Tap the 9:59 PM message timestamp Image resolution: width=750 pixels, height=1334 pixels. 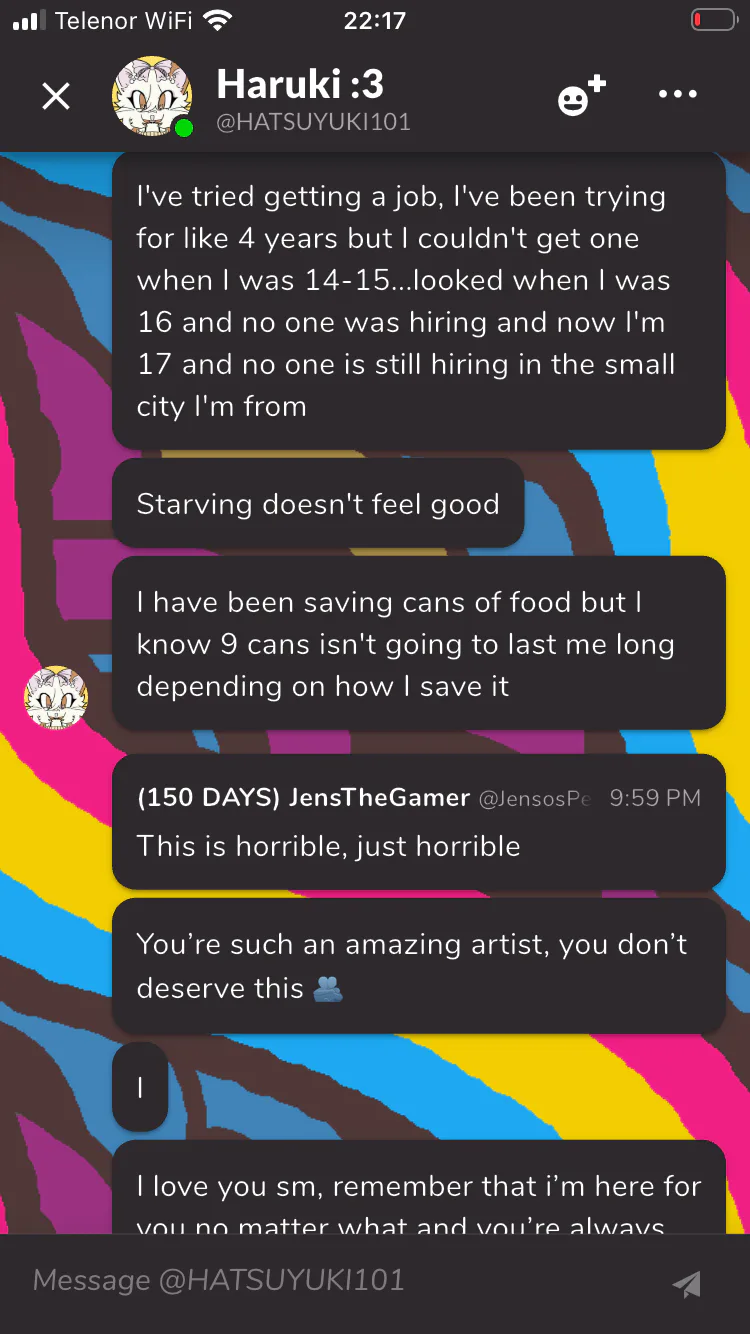point(655,798)
